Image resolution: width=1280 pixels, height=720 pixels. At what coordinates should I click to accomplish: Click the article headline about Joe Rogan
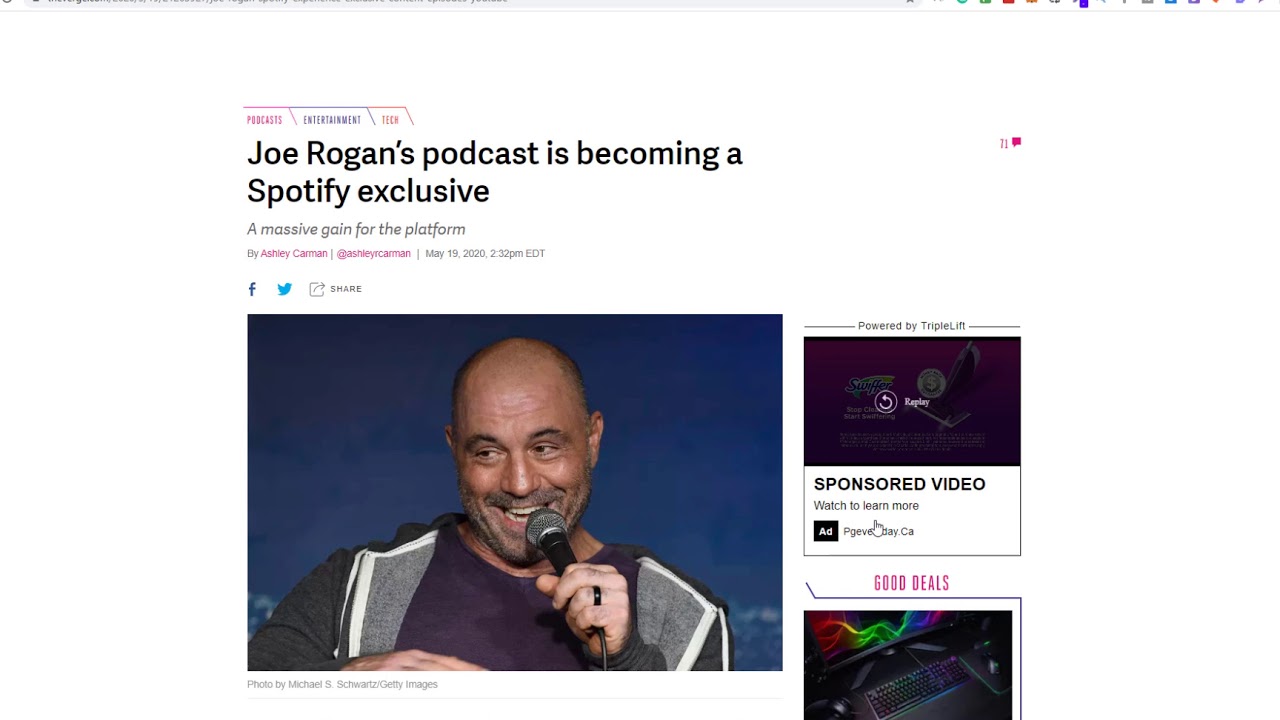[x=495, y=172]
